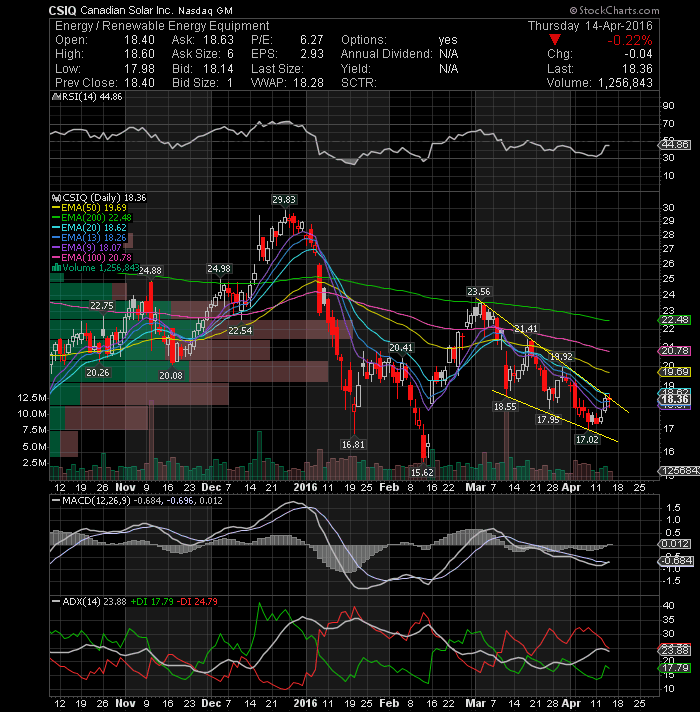The height and width of the screenshot is (712, 700).
Task: Click the 20.08 low price annotation
Action: [x=171, y=376]
